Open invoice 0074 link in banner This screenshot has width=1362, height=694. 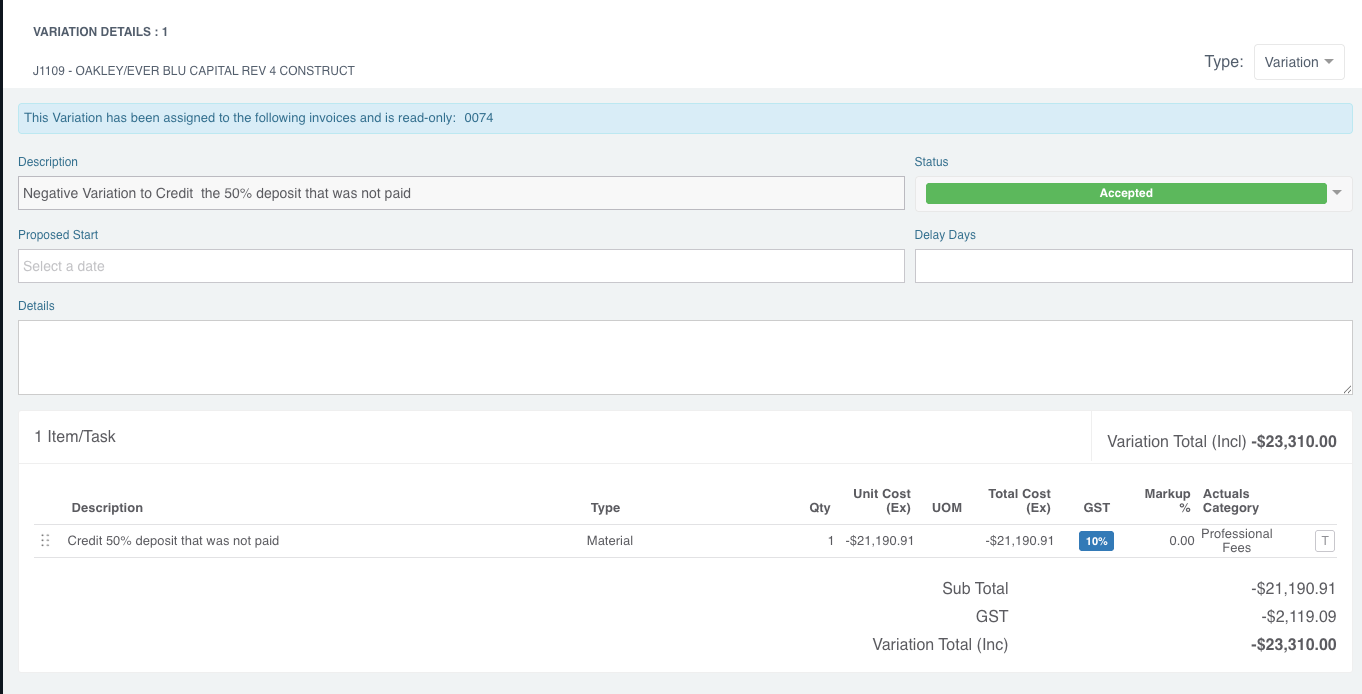pyautogui.click(x=478, y=118)
